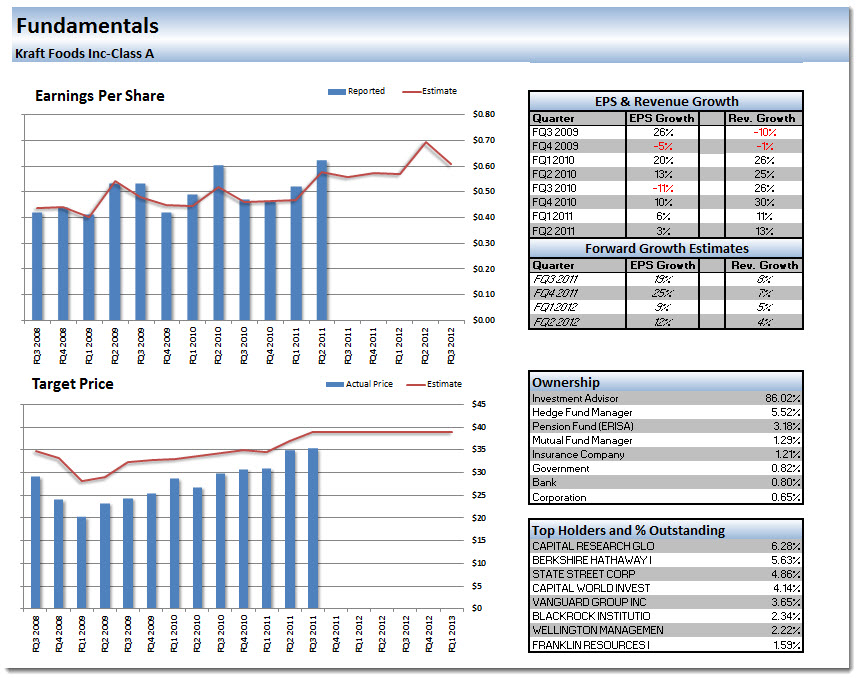Click the FQ2 2012 forward estimate row
This screenshot has width=859, height=678.
coord(666,321)
